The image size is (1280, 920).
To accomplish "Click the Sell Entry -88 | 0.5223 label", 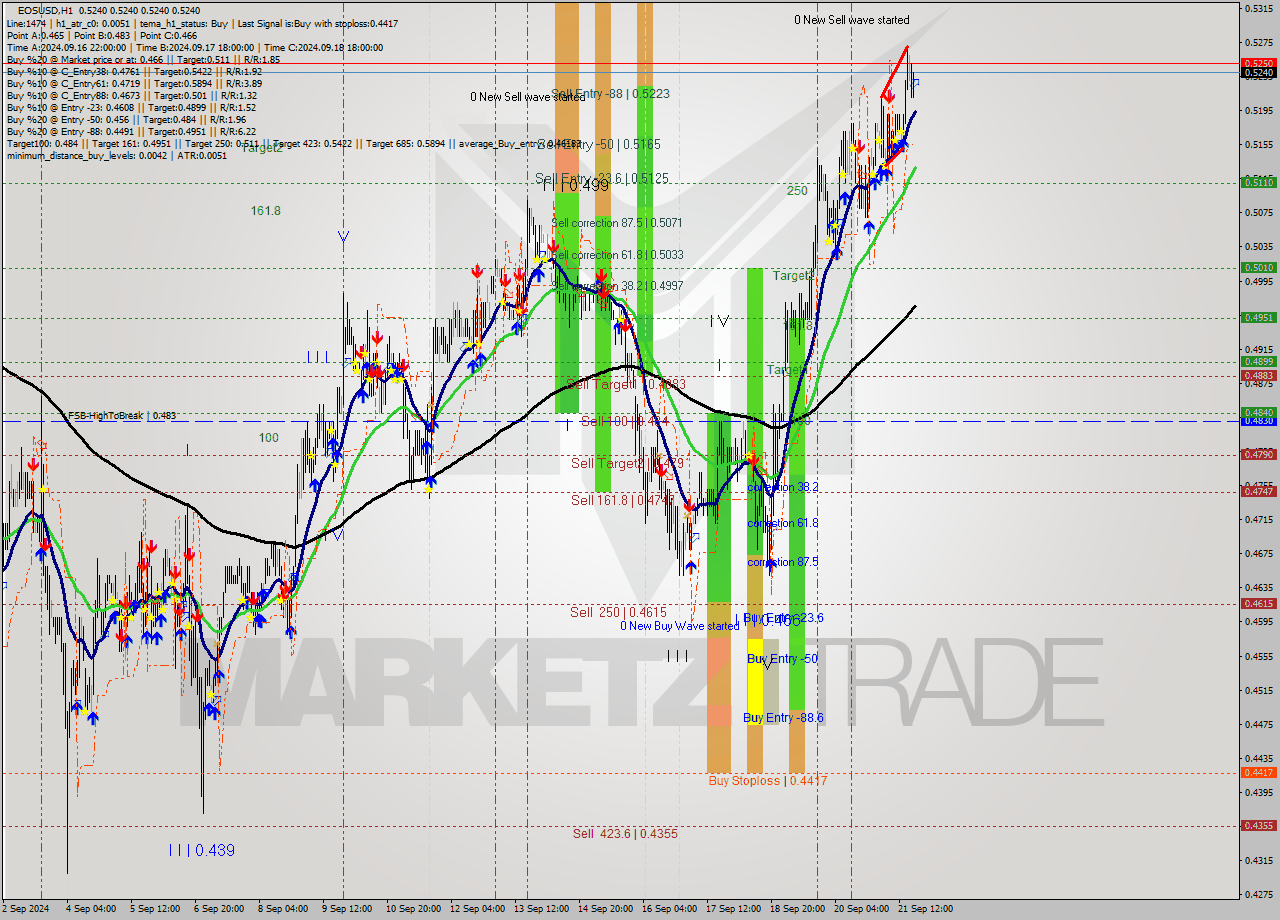I will tap(610, 93).
